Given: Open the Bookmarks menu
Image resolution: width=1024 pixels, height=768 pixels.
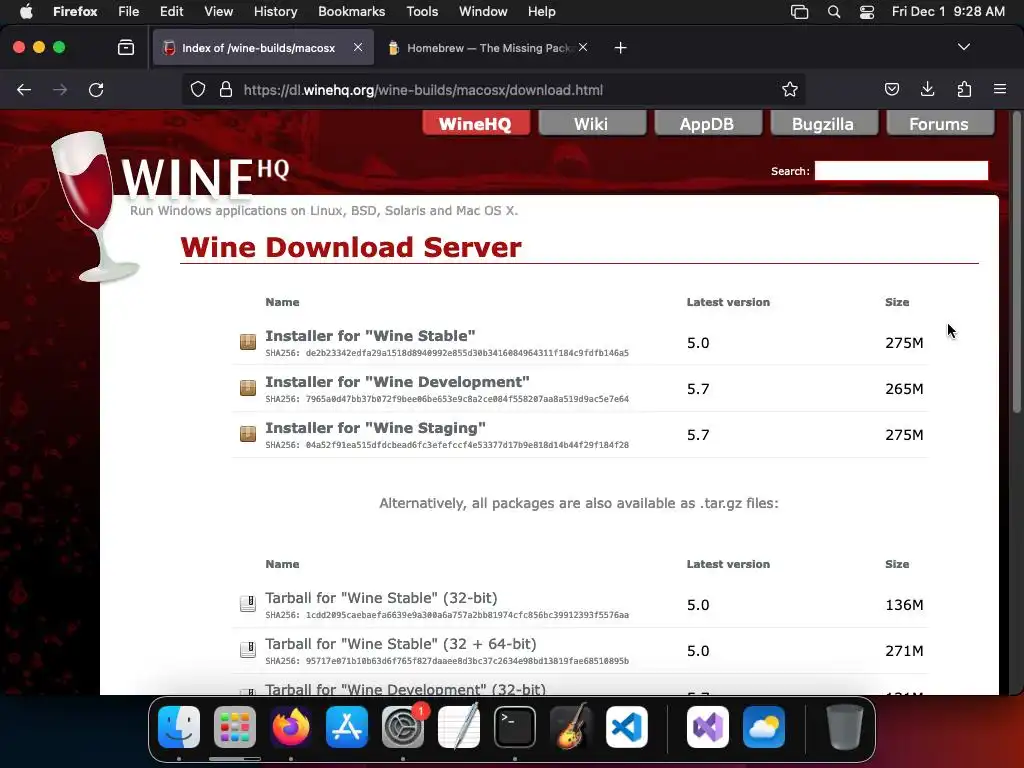Looking at the screenshot, I should coord(351,12).
